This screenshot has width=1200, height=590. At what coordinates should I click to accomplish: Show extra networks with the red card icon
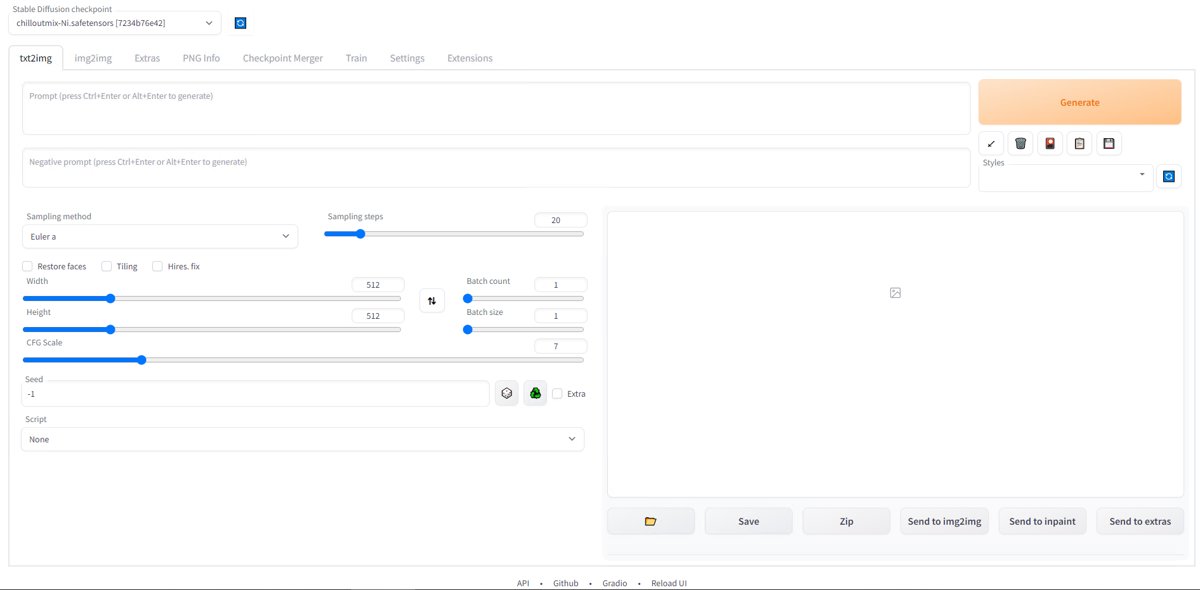click(1050, 144)
